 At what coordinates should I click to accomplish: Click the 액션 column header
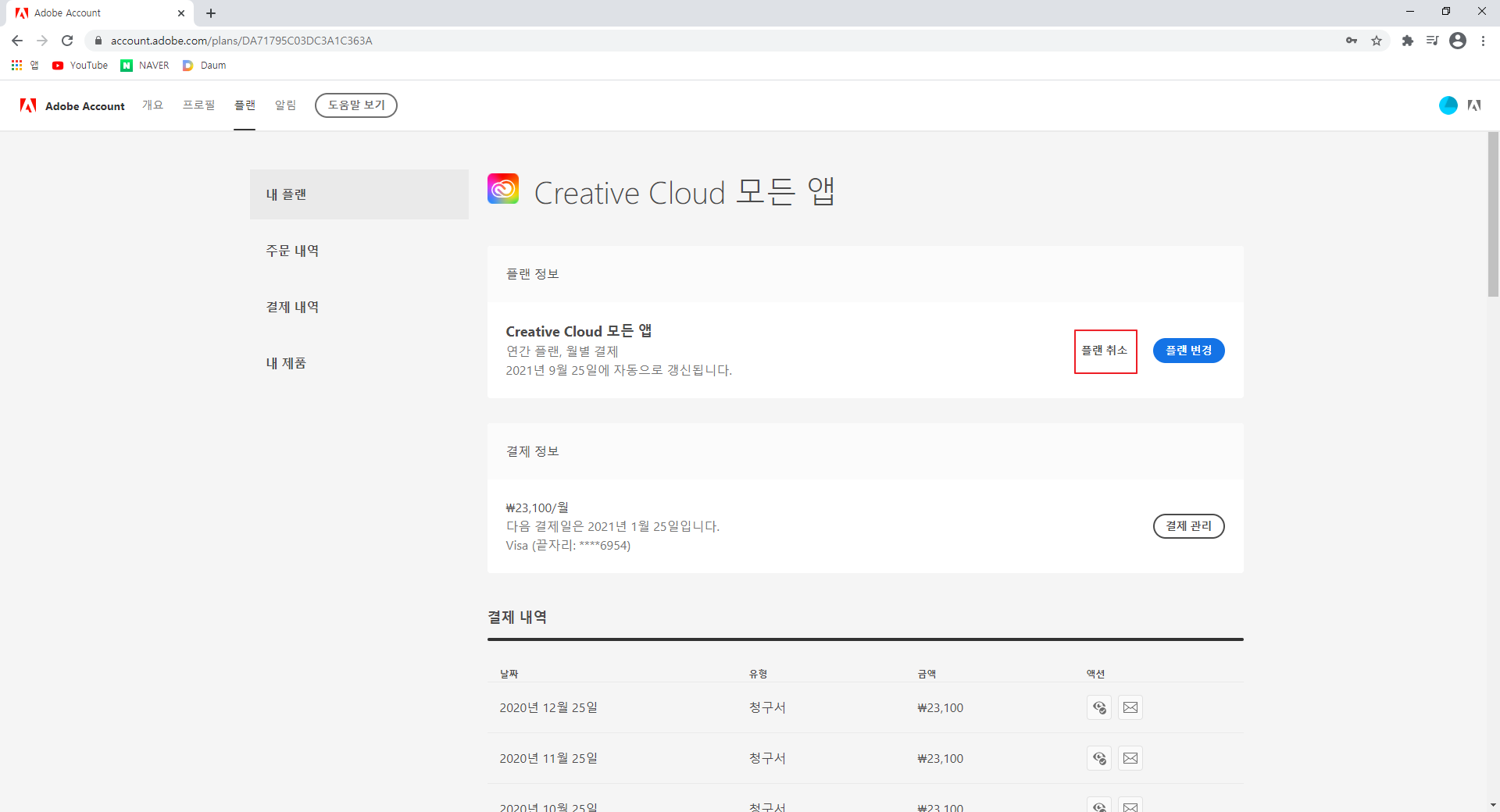[1096, 674]
